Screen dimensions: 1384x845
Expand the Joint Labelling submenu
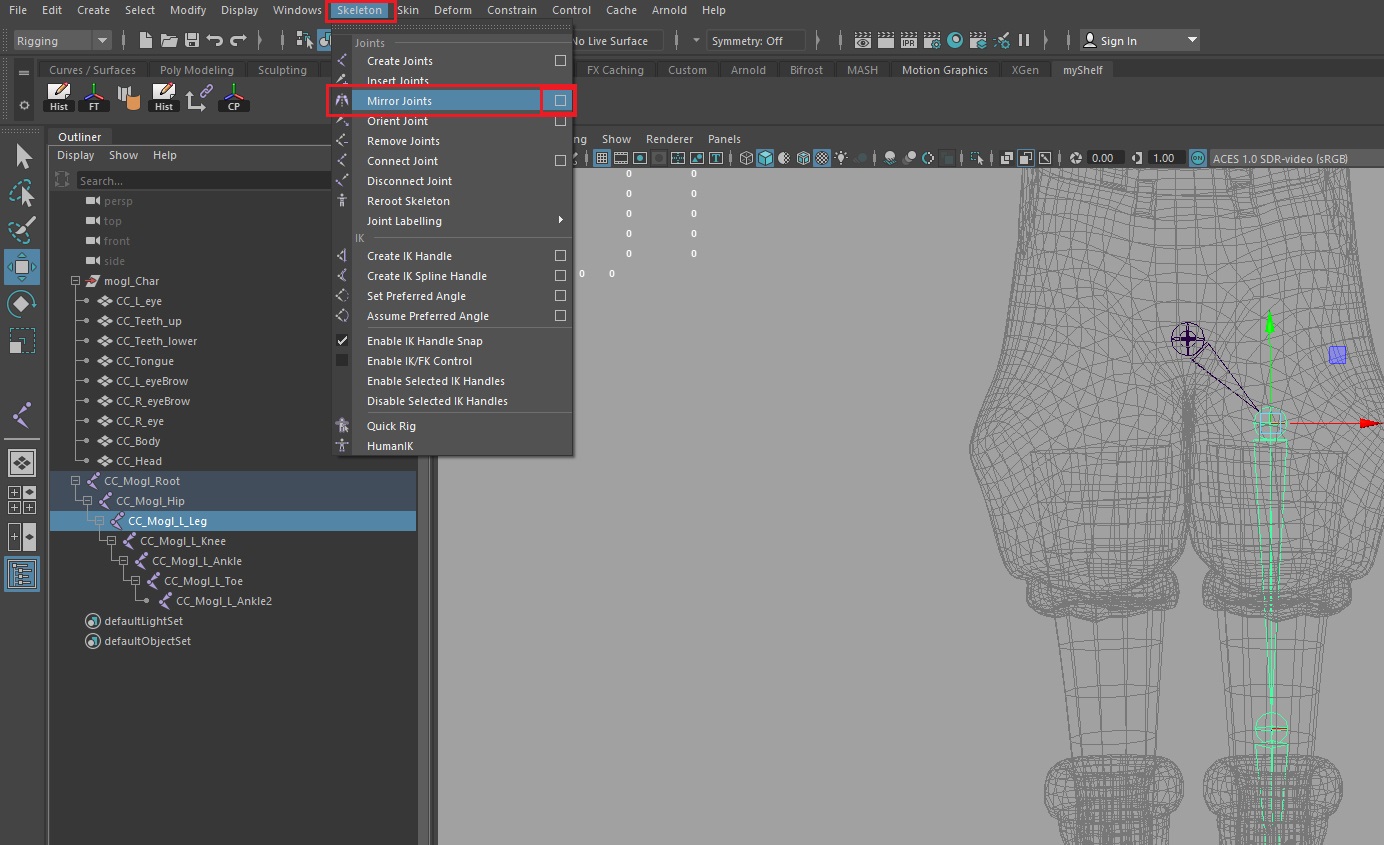452,221
